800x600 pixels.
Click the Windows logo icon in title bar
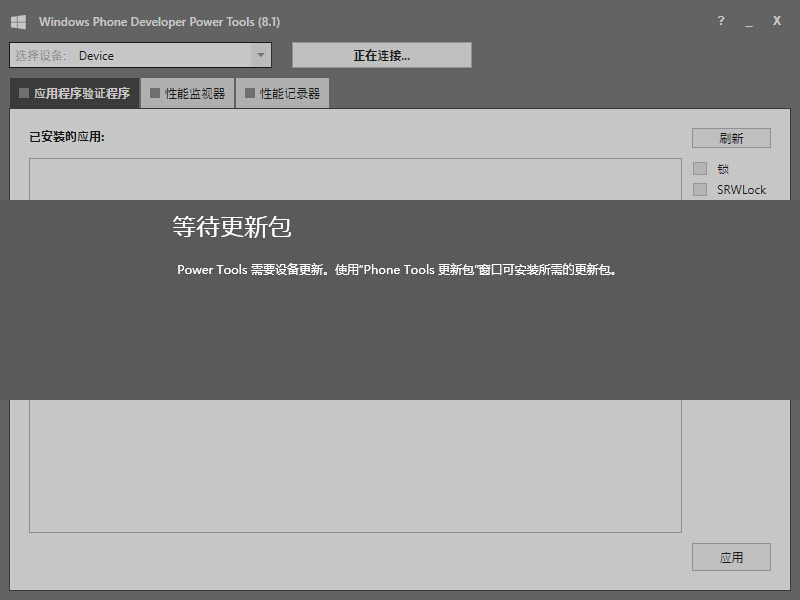18,22
